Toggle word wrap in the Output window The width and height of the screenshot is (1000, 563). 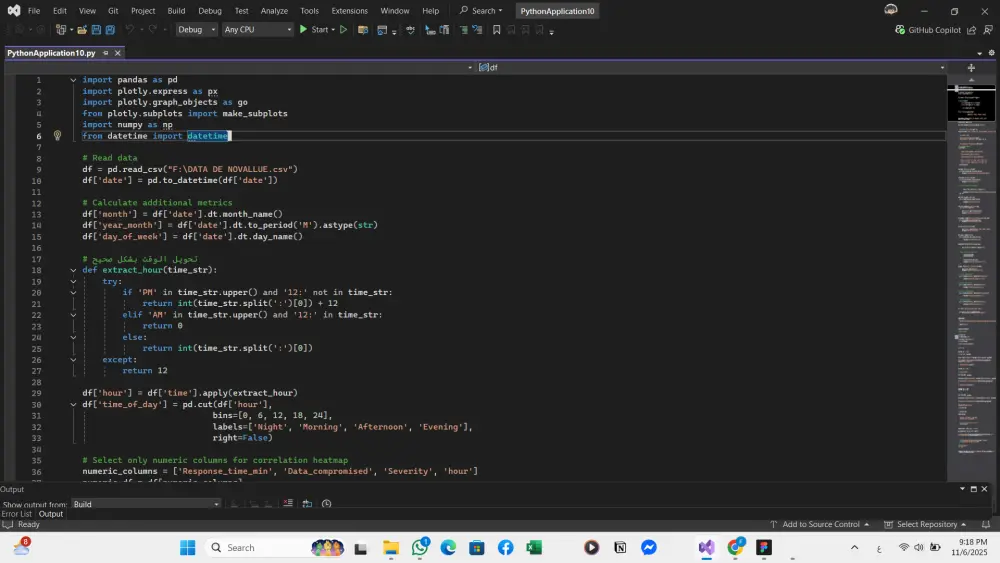[307, 504]
